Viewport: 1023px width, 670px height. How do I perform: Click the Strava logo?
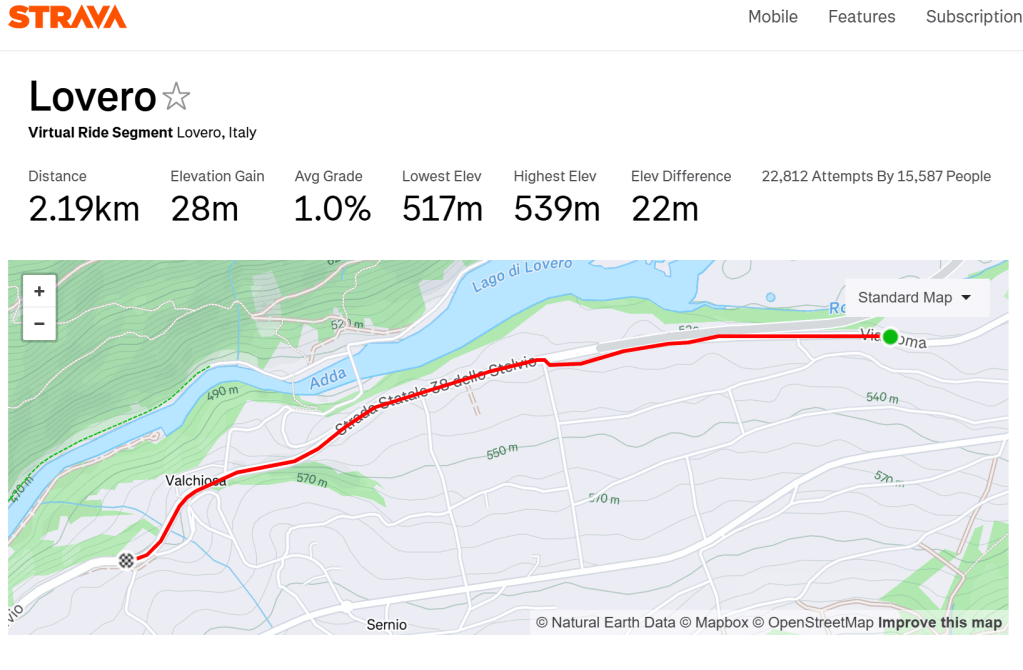pyautogui.click(x=67, y=17)
